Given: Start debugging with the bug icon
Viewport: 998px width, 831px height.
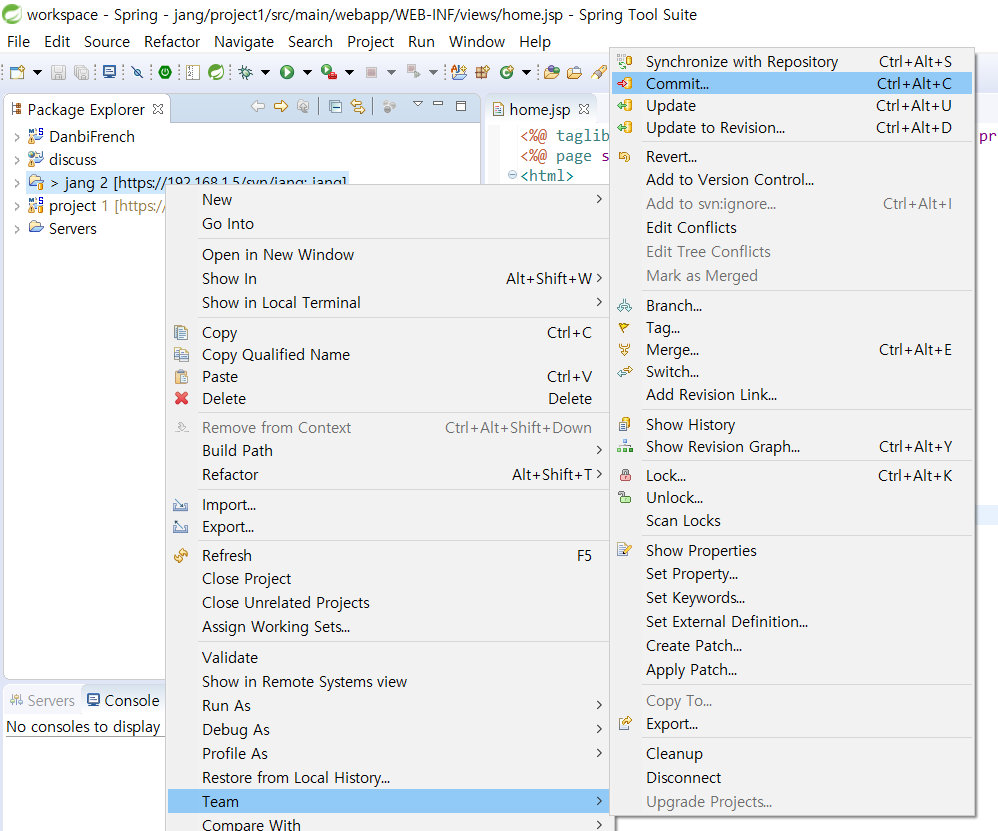Looking at the screenshot, I should point(246,72).
